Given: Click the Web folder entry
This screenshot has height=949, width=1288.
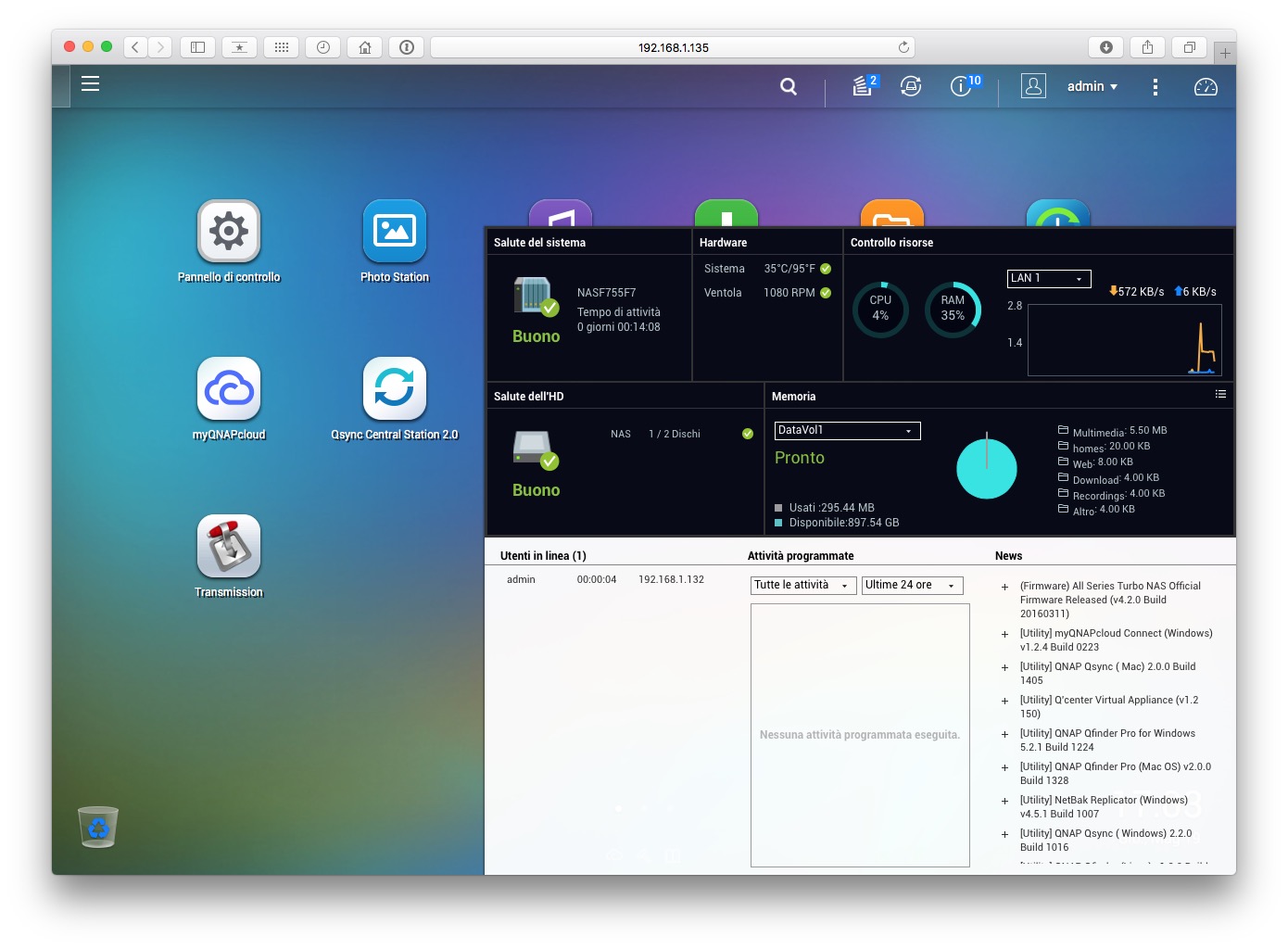Looking at the screenshot, I should point(1096,462).
